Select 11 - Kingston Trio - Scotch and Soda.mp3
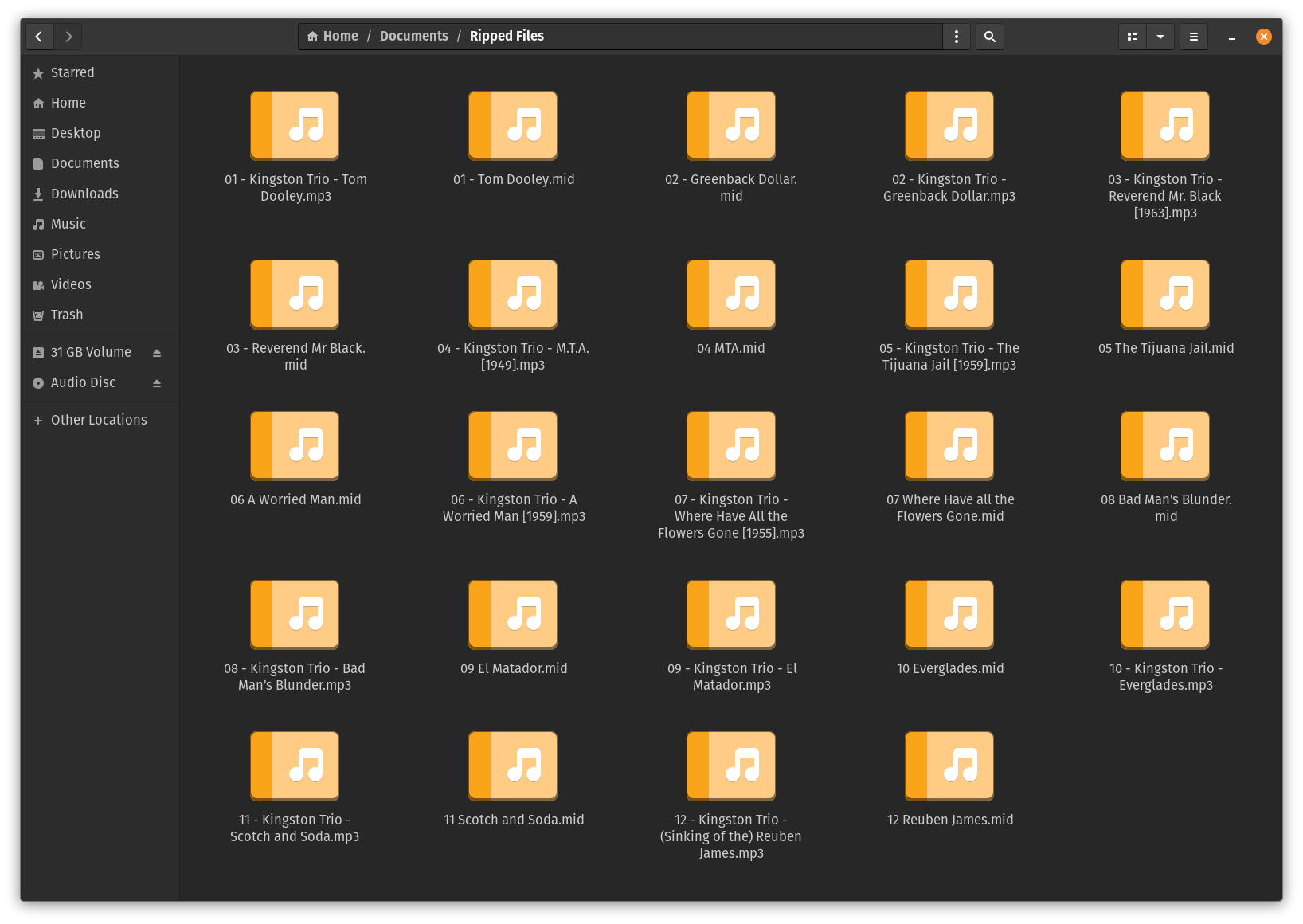The image size is (1303, 924). pos(295,766)
